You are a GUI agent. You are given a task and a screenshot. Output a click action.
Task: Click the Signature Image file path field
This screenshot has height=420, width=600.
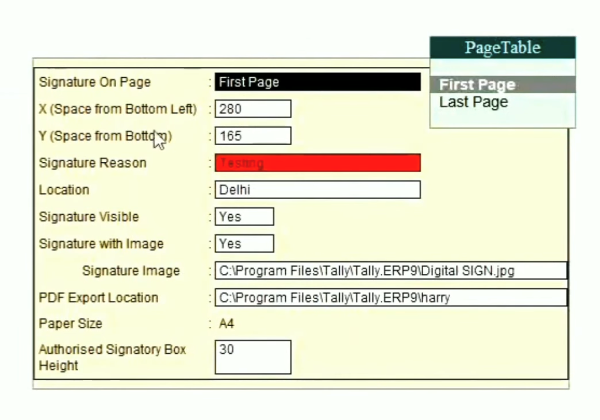pyautogui.click(x=390, y=271)
